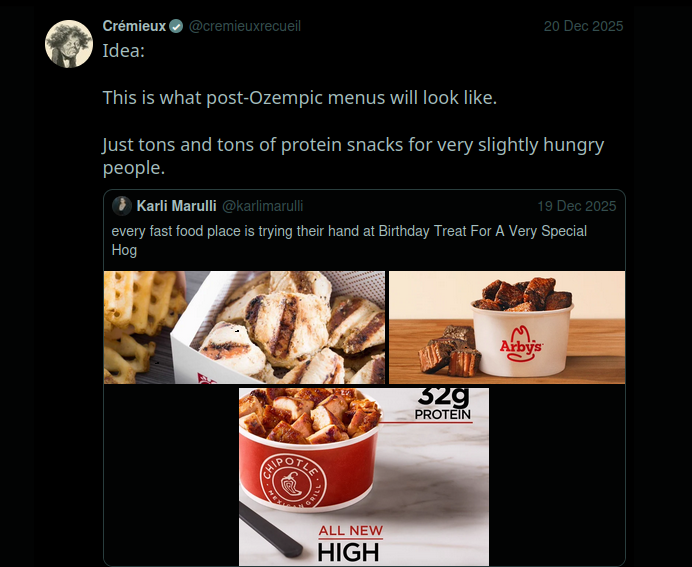692x567 pixels.
Task: Open the Crémieux display name link
Action: (134, 26)
